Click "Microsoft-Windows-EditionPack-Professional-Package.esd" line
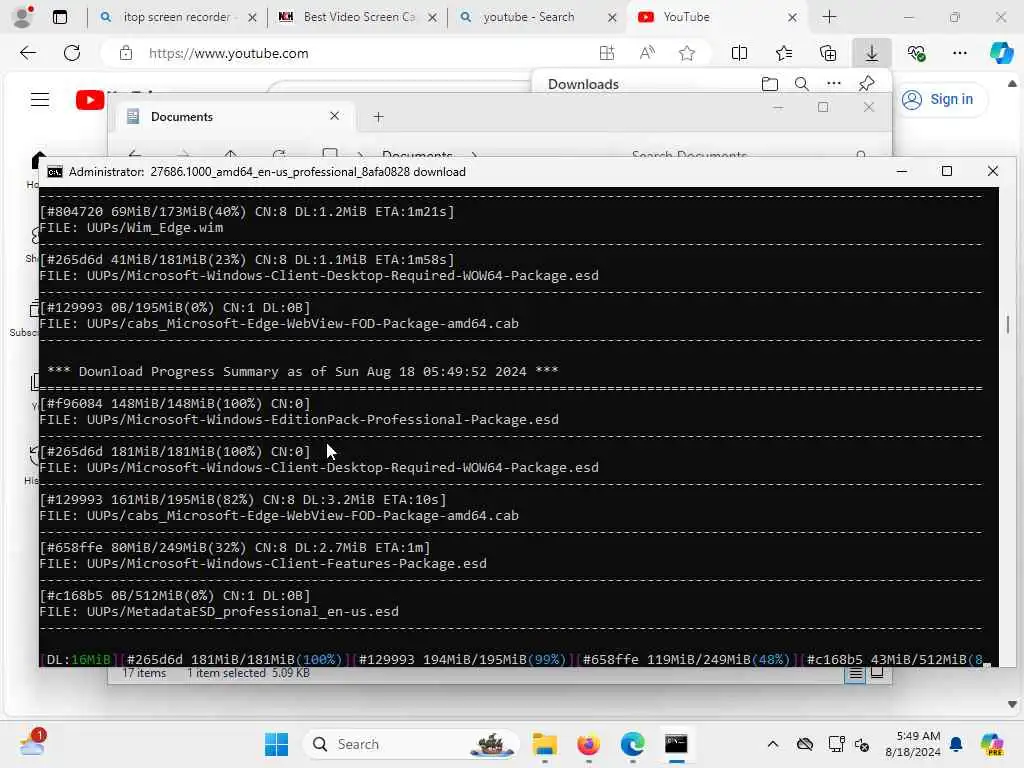 (x=298, y=419)
